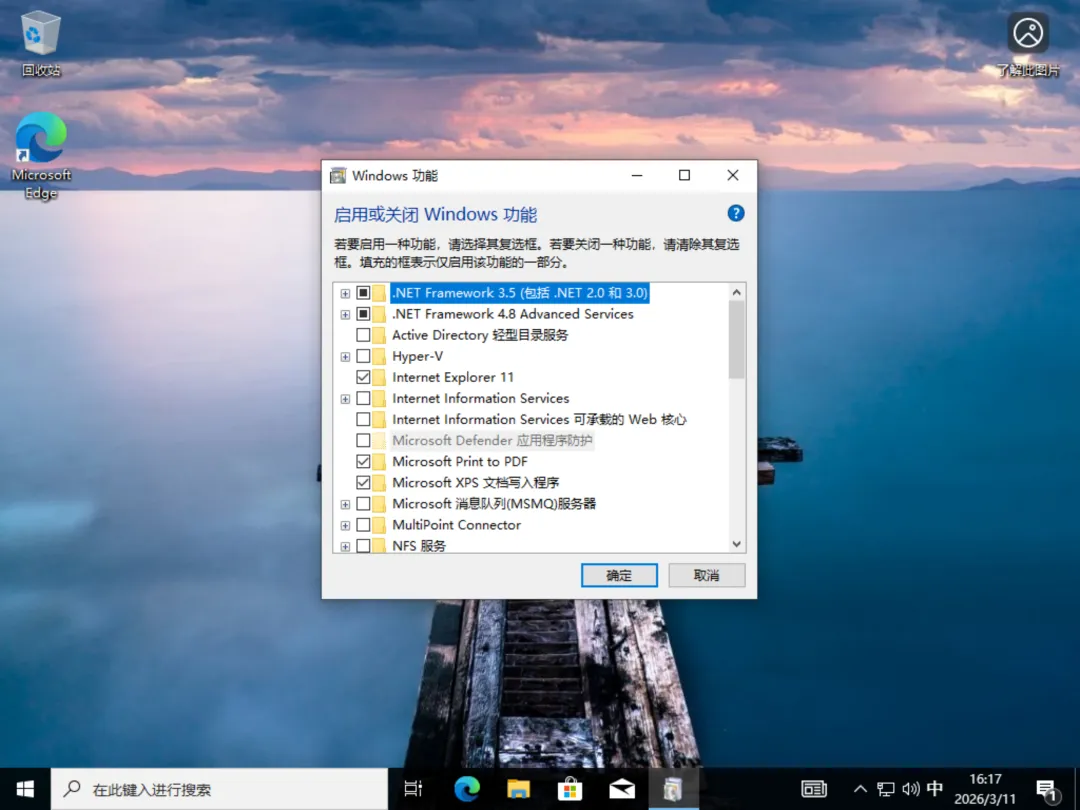Image resolution: width=1080 pixels, height=810 pixels.
Task: Click the network status tray icon
Action: click(x=886, y=789)
